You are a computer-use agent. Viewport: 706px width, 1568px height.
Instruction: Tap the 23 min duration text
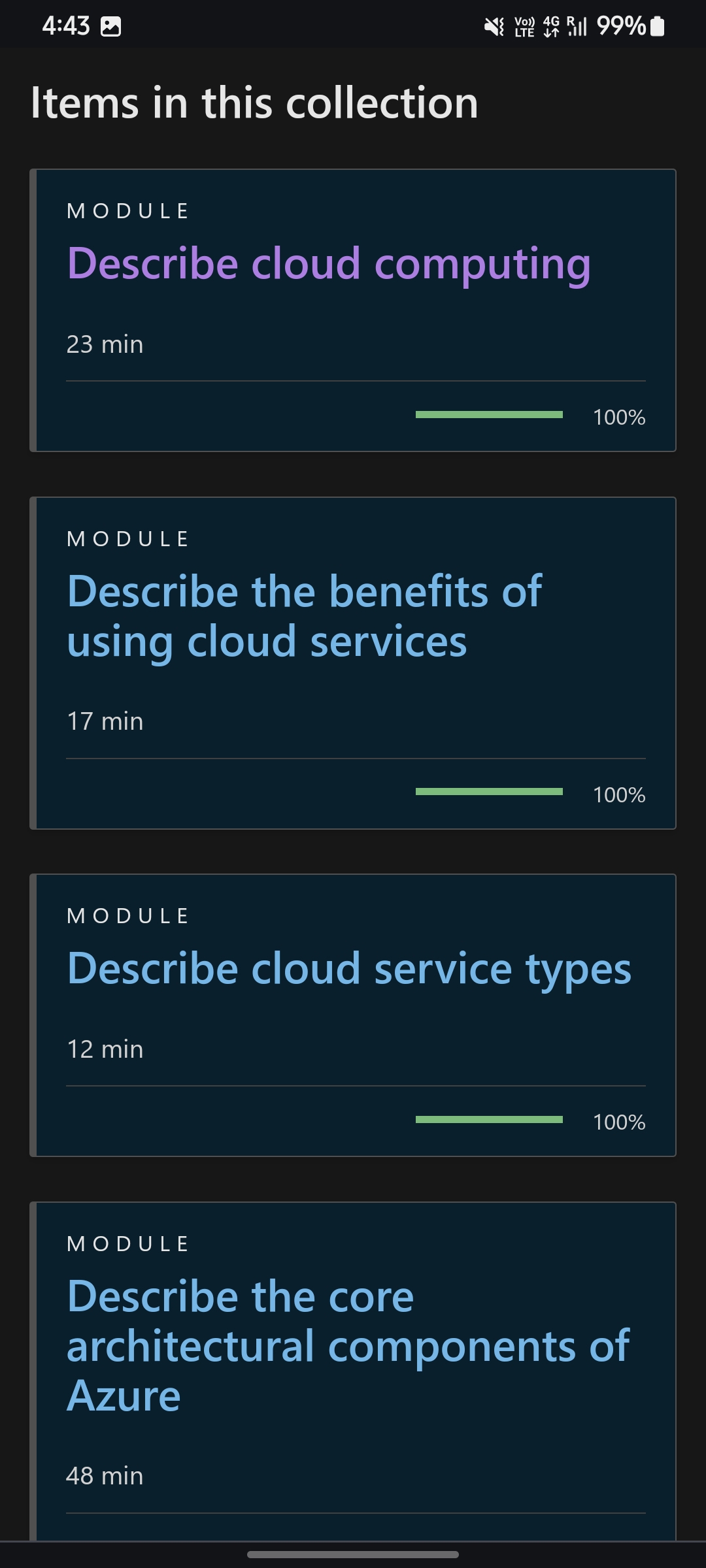[105, 344]
